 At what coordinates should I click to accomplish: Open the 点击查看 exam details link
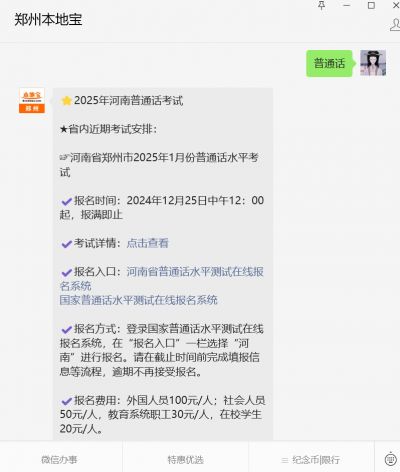click(147, 243)
